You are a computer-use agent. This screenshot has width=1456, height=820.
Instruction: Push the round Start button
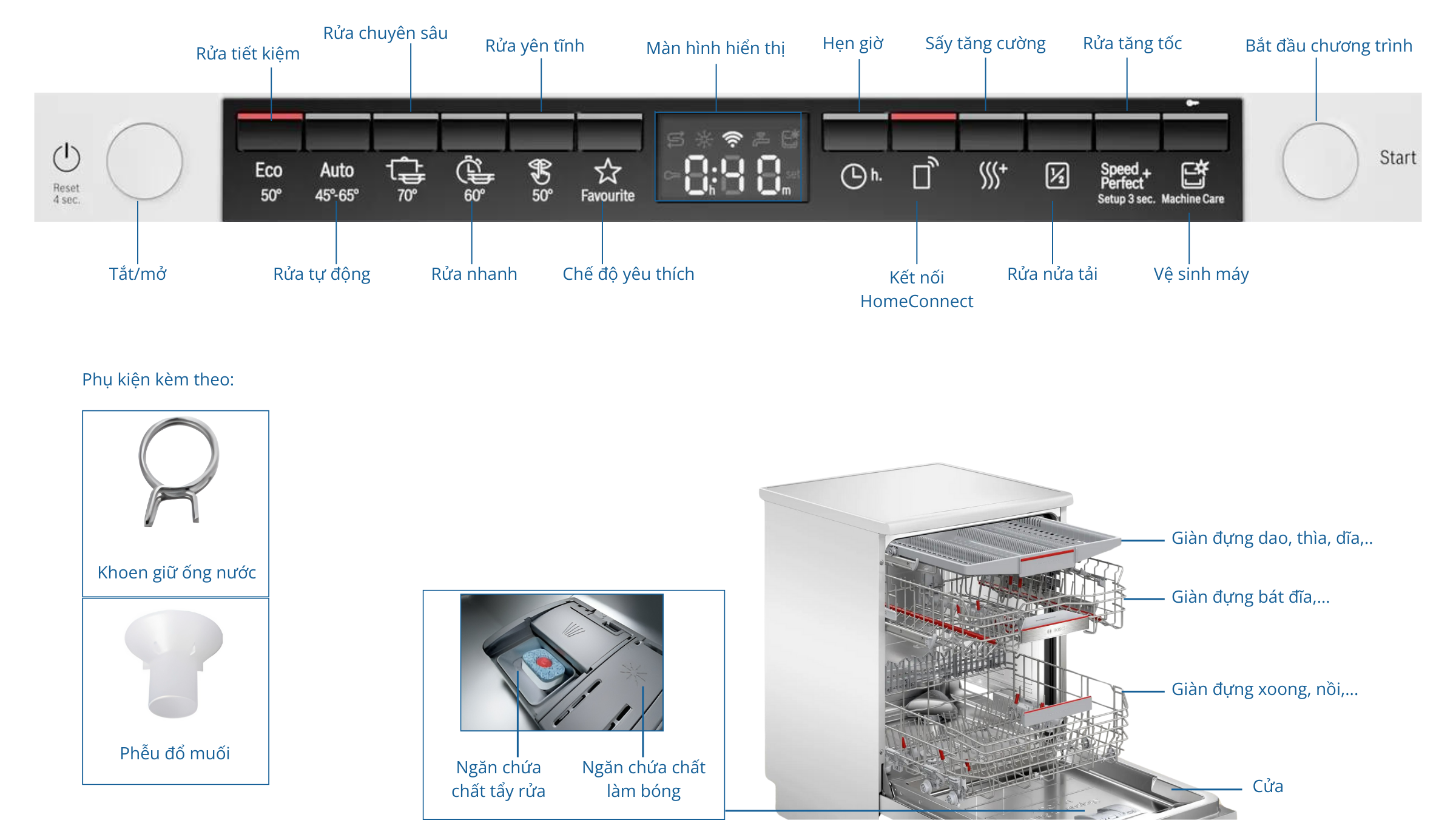[1320, 161]
